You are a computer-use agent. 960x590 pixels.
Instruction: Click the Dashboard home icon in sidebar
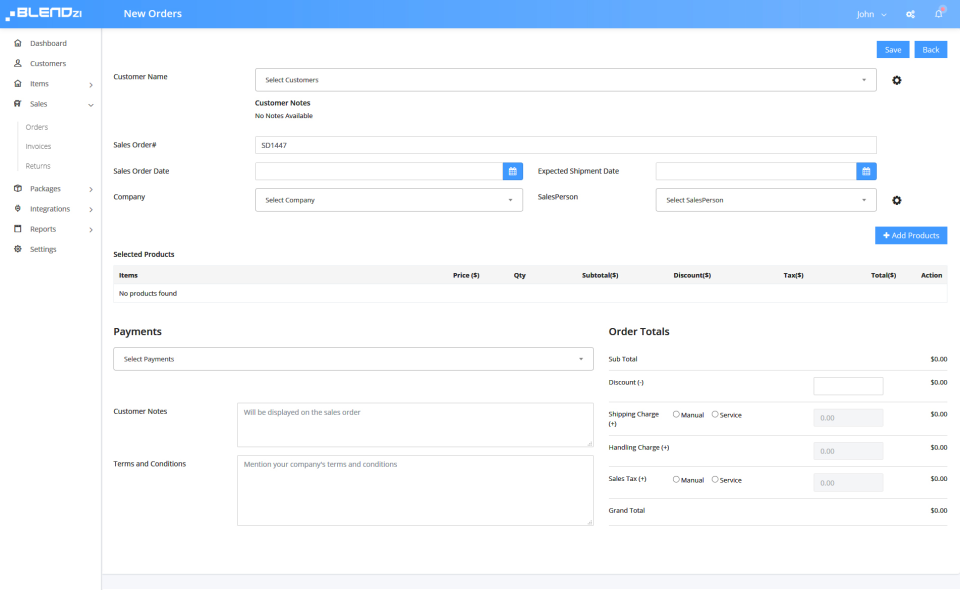18,43
